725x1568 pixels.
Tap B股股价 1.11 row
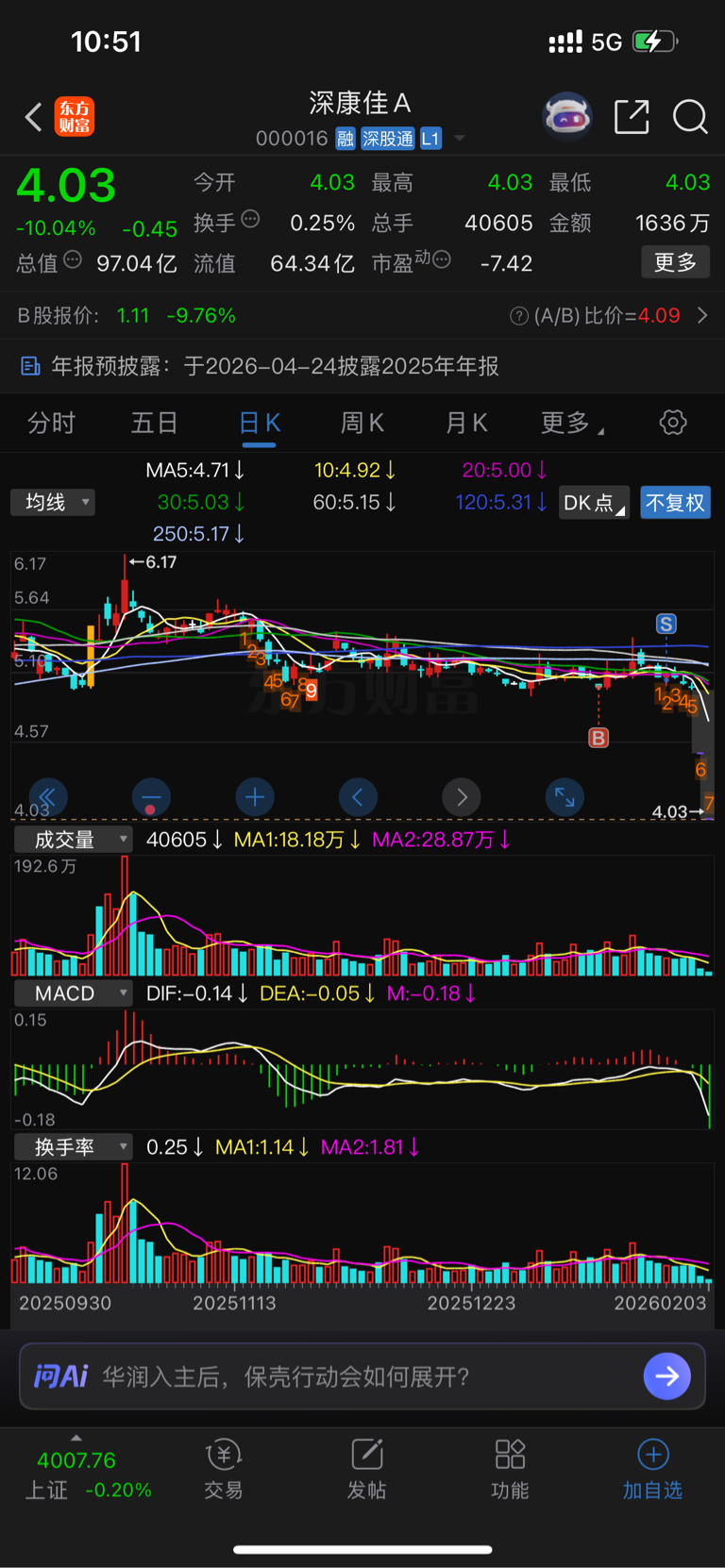[126, 316]
